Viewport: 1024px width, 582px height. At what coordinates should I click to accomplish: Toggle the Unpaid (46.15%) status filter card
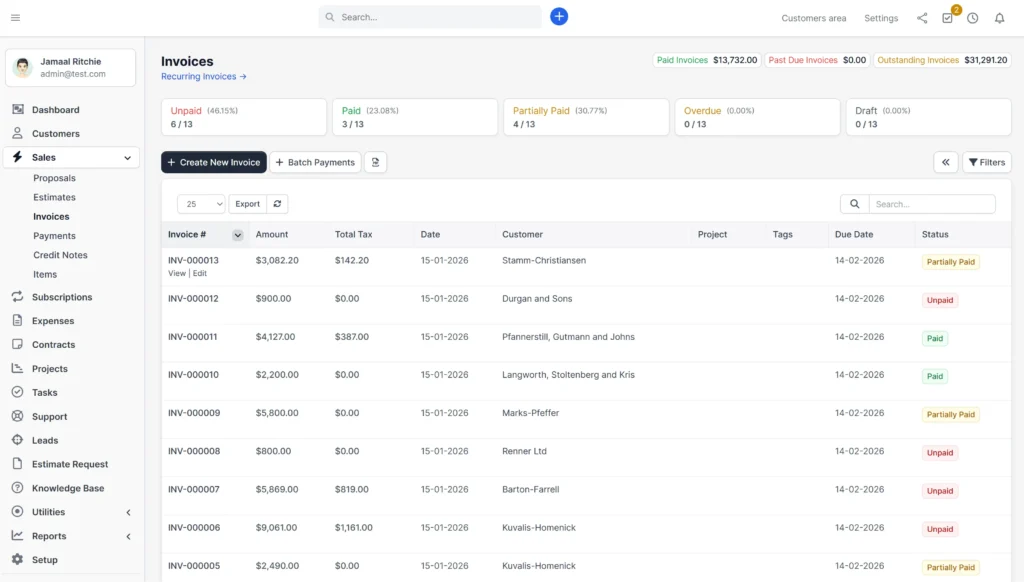243,116
